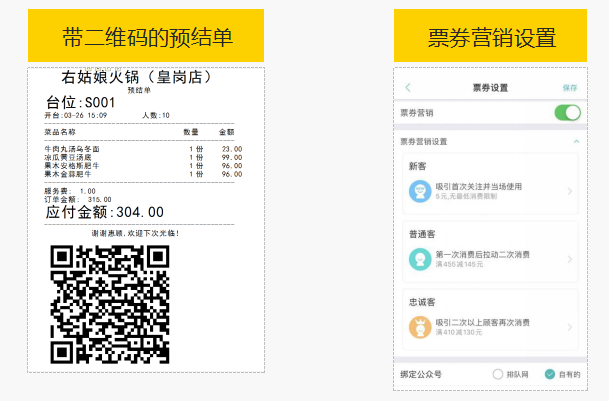This screenshot has height=401, width=609.
Task: Click the 吸引二次以上顾客再次消费 description text
Action: 483,322
